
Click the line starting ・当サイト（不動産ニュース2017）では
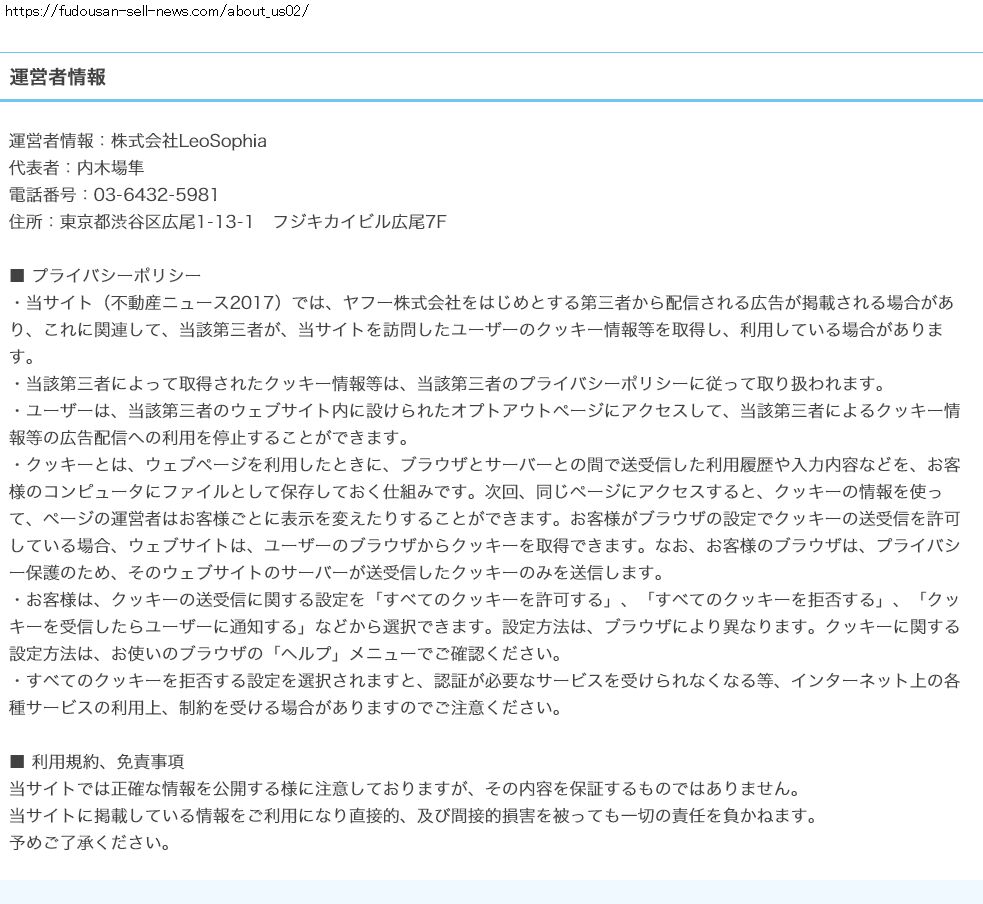tap(481, 303)
